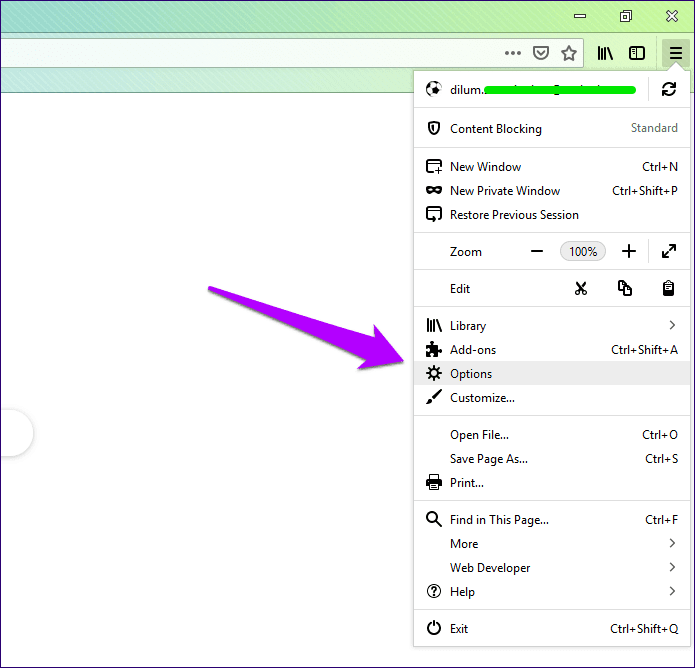Open the hamburger application menu button
The image size is (695, 668).
tap(675, 53)
